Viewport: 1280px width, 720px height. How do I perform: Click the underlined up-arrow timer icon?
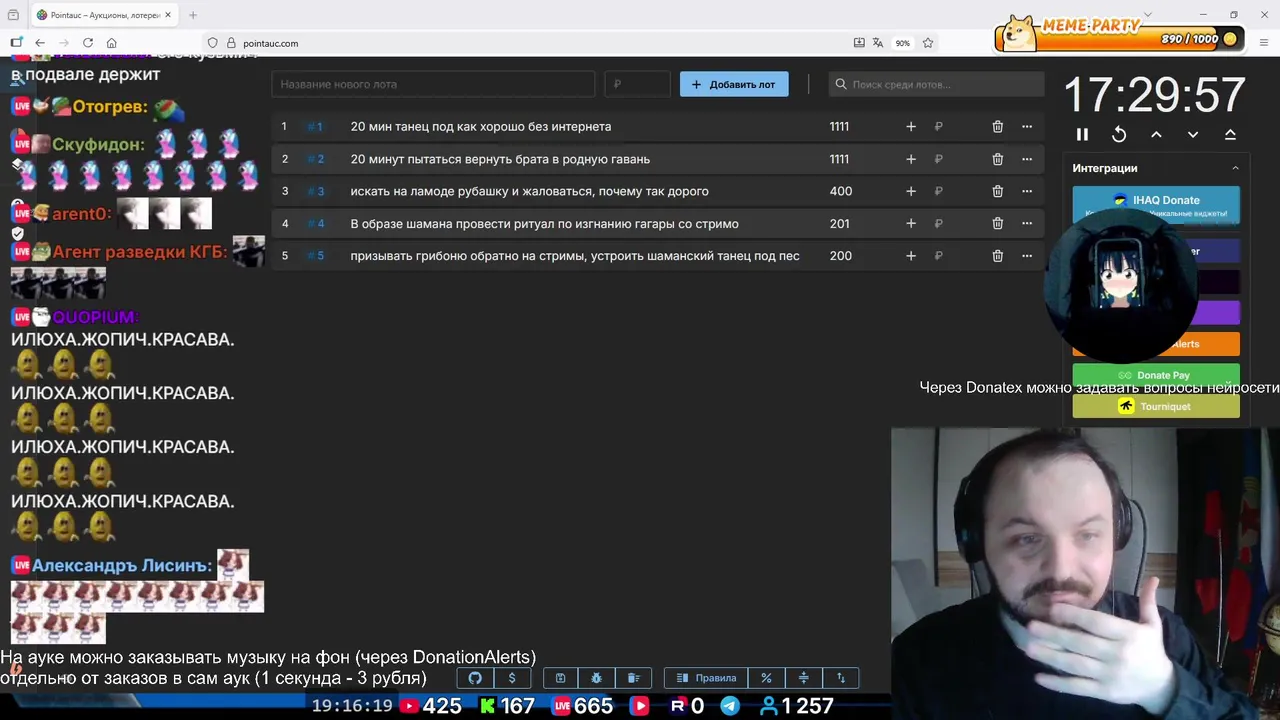click(1230, 134)
